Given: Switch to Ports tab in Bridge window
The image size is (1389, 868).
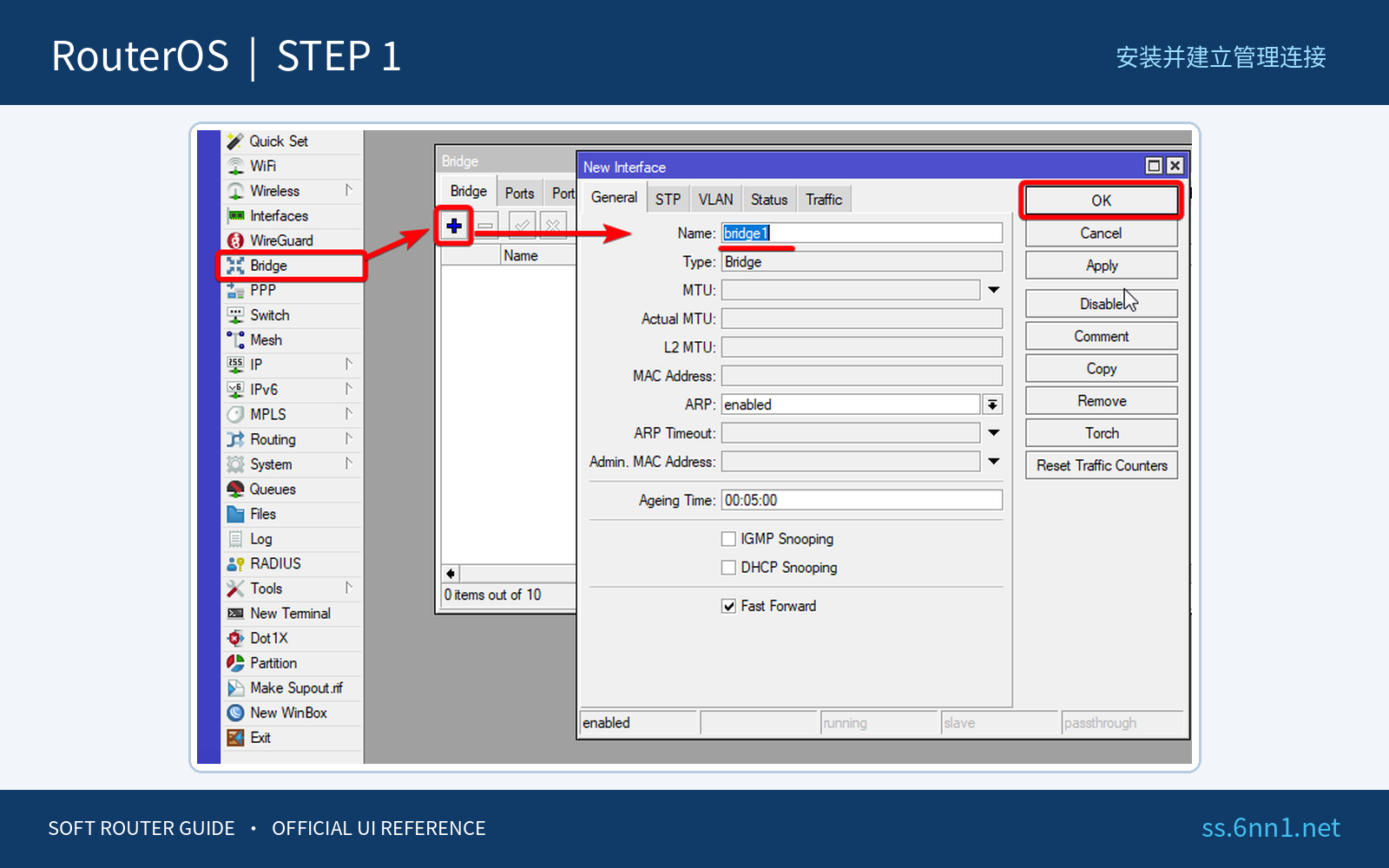Looking at the screenshot, I should click(520, 194).
